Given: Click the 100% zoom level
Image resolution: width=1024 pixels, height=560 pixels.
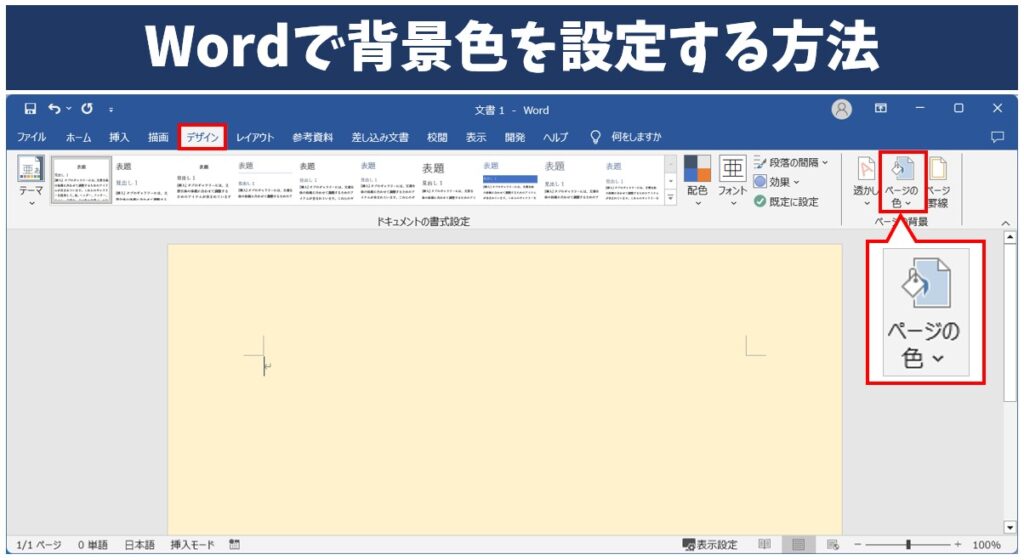Looking at the screenshot, I should pos(986,544).
